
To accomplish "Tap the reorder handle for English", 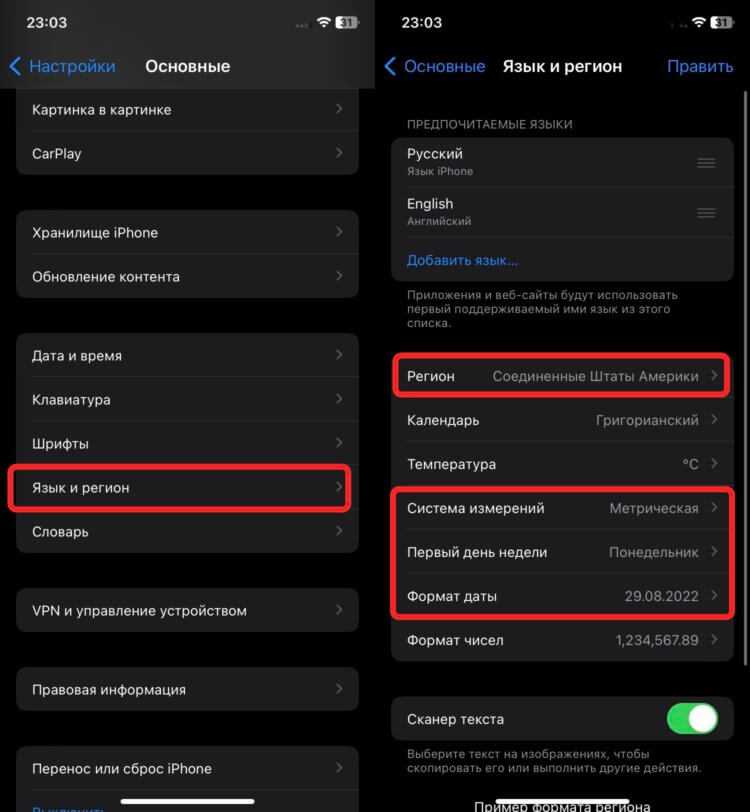I will tap(706, 213).
